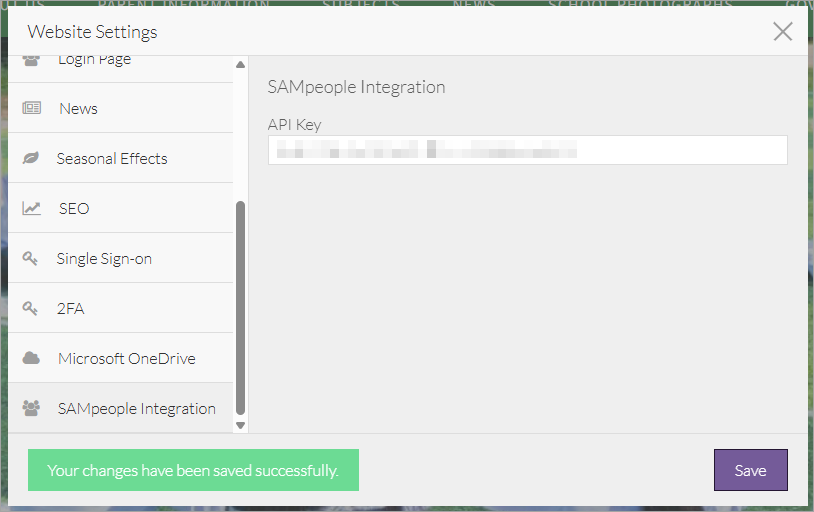Click the cloud icon for Microsoft OneDrive
Image resolution: width=814 pixels, height=512 pixels.
(x=32, y=358)
